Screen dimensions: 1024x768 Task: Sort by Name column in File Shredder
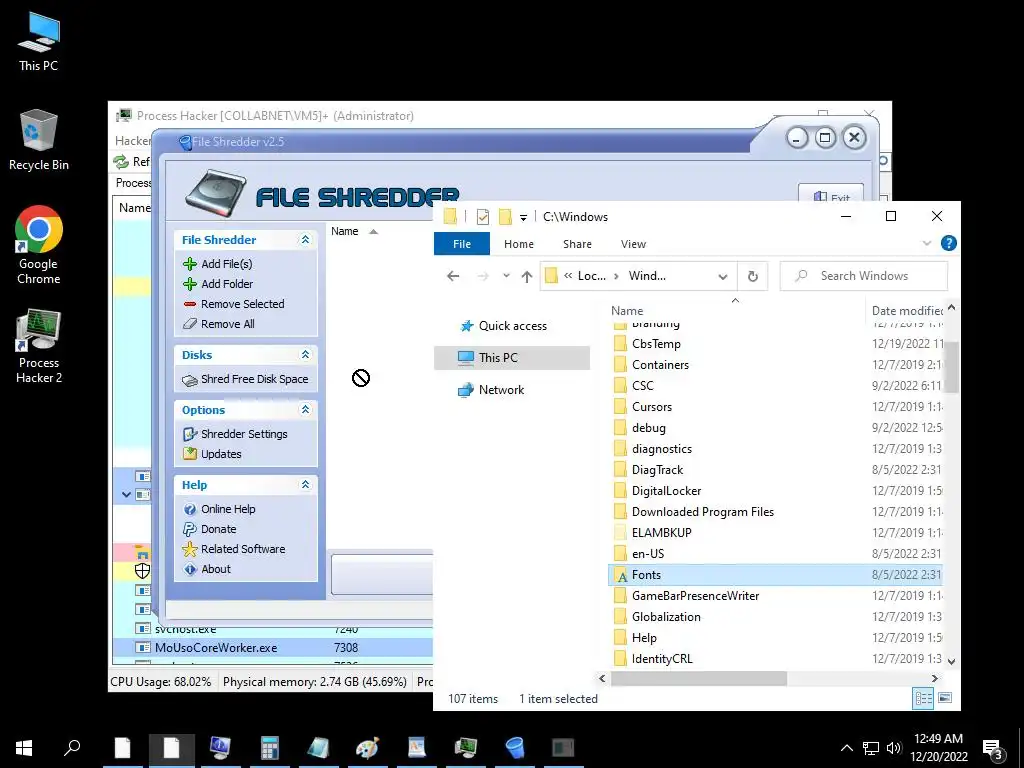point(345,231)
